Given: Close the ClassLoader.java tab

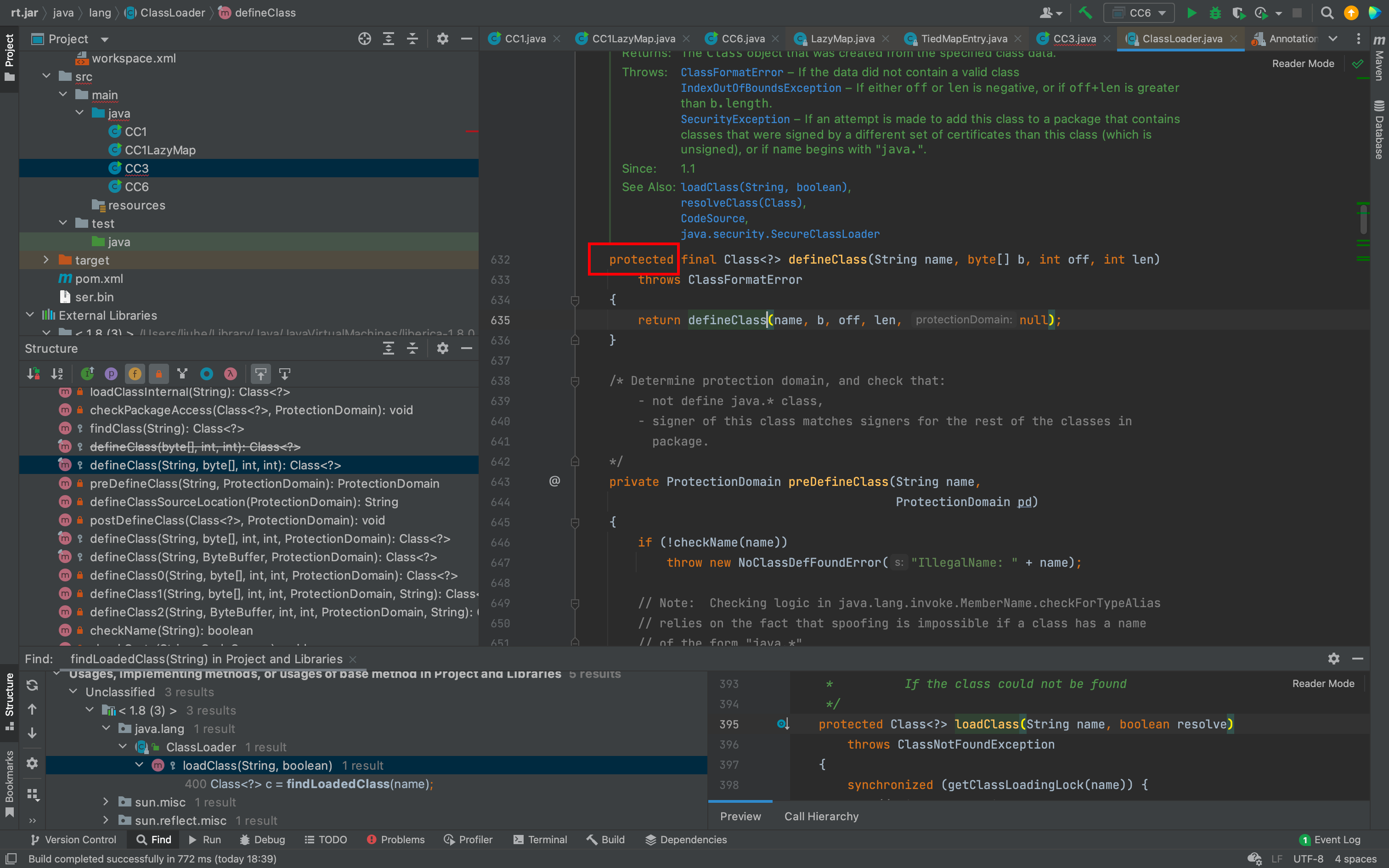Looking at the screenshot, I should 1233,39.
